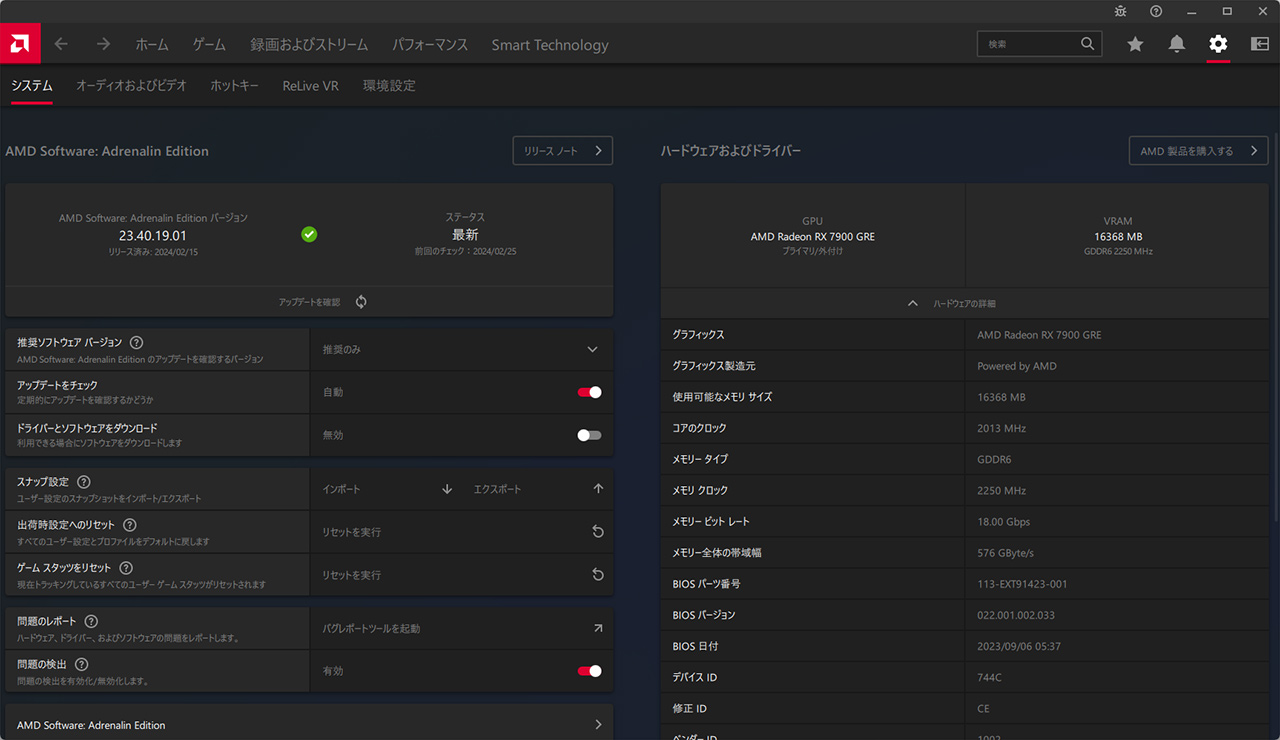The image size is (1280, 740).
Task: Show help icon for ゲーム スタッツをリセット
Action: tap(126, 568)
